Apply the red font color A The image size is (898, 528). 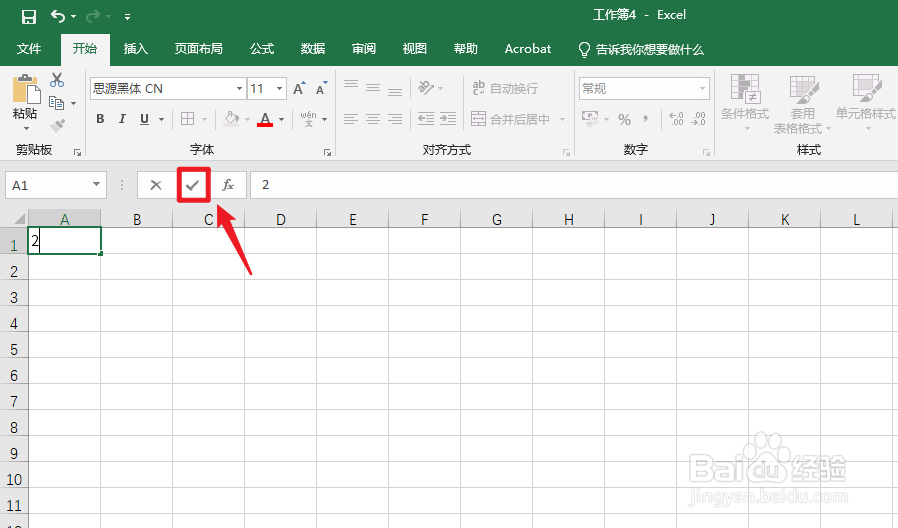[x=265, y=119]
